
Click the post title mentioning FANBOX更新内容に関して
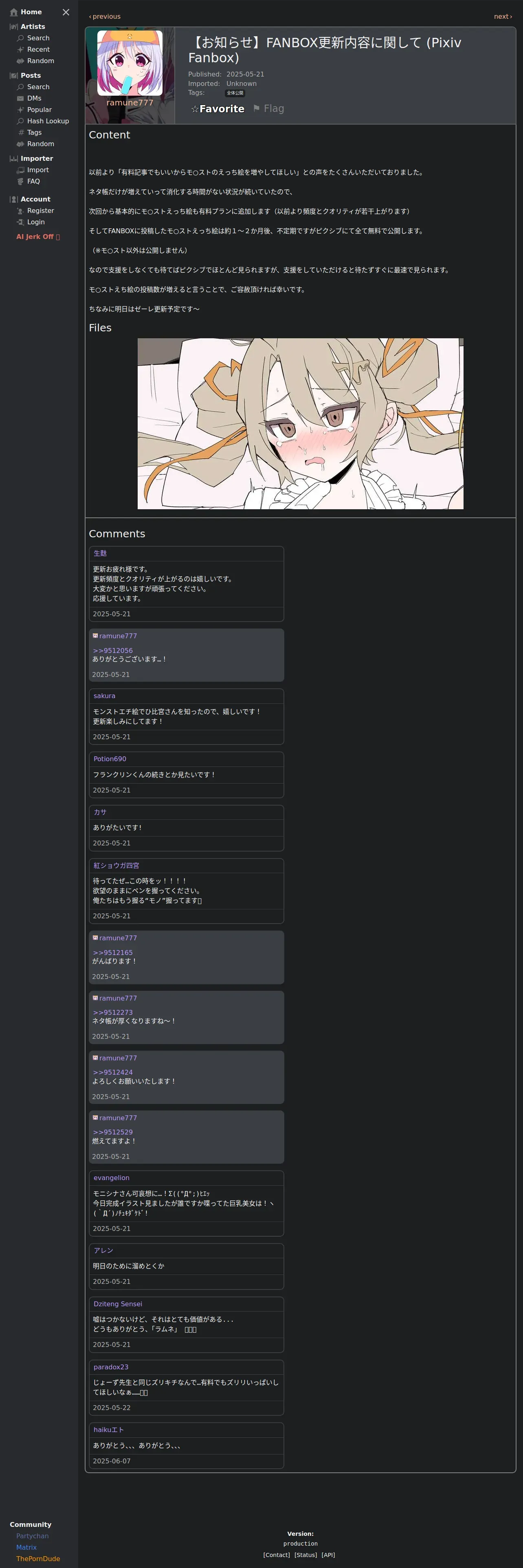[x=325, y=50]
